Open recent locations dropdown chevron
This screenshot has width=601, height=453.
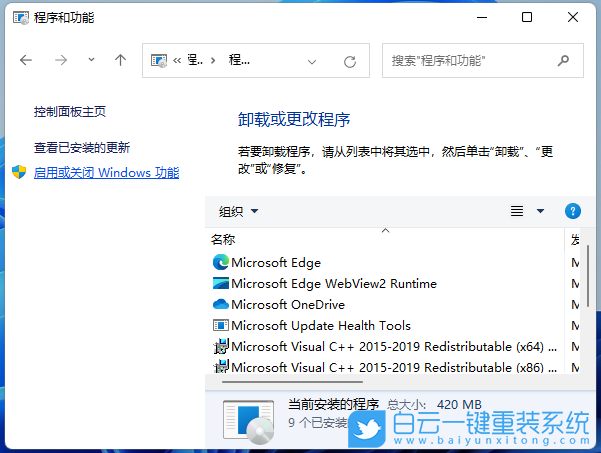(91, 59)
